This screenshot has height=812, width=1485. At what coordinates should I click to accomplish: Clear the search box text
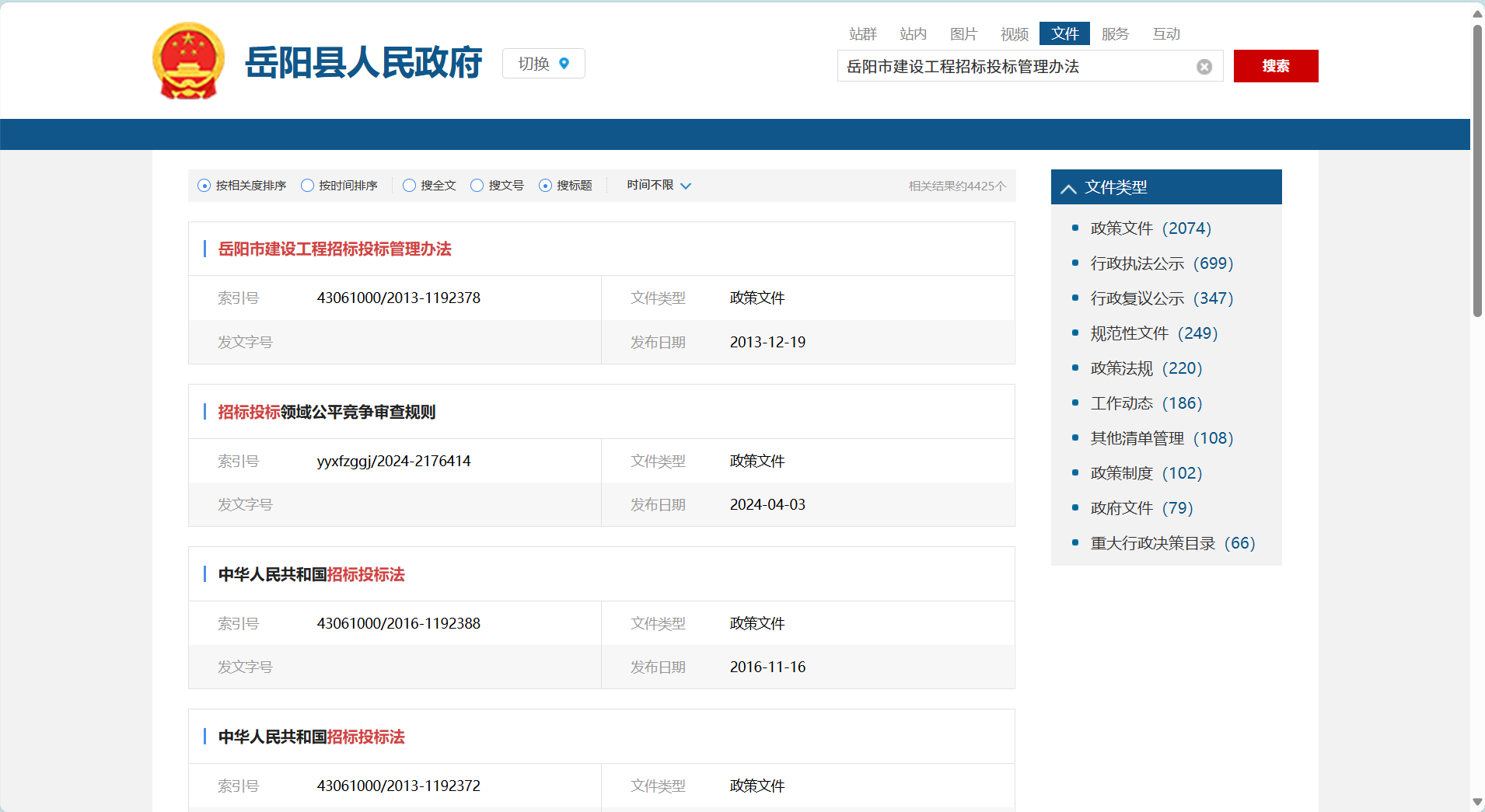[1204, 67]
